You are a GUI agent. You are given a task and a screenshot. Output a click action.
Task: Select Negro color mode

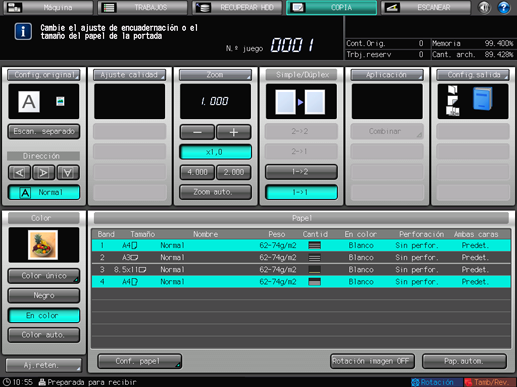(44, 295)
